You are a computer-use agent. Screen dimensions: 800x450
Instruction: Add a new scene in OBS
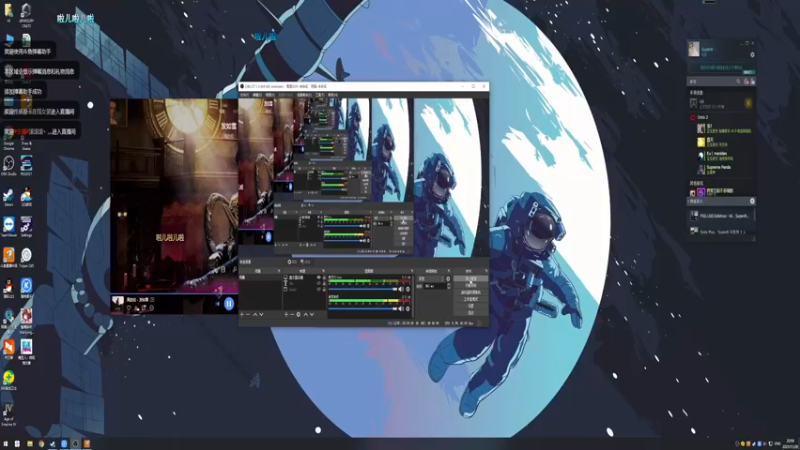pyautogui.click(x=242, y=314)
